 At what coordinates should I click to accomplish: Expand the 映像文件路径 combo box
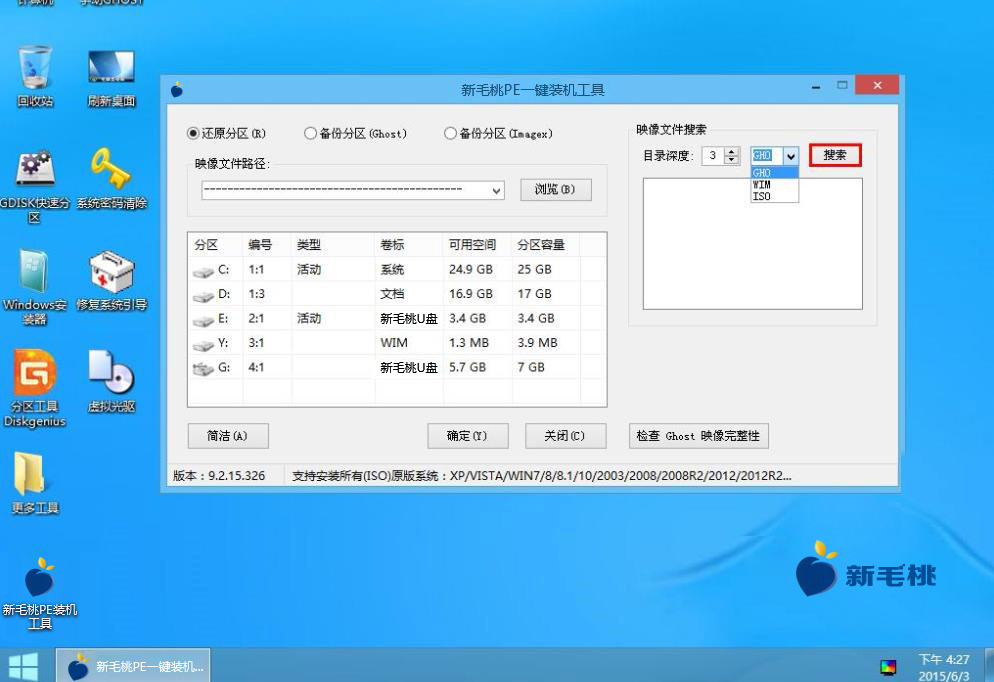[496, 190]
